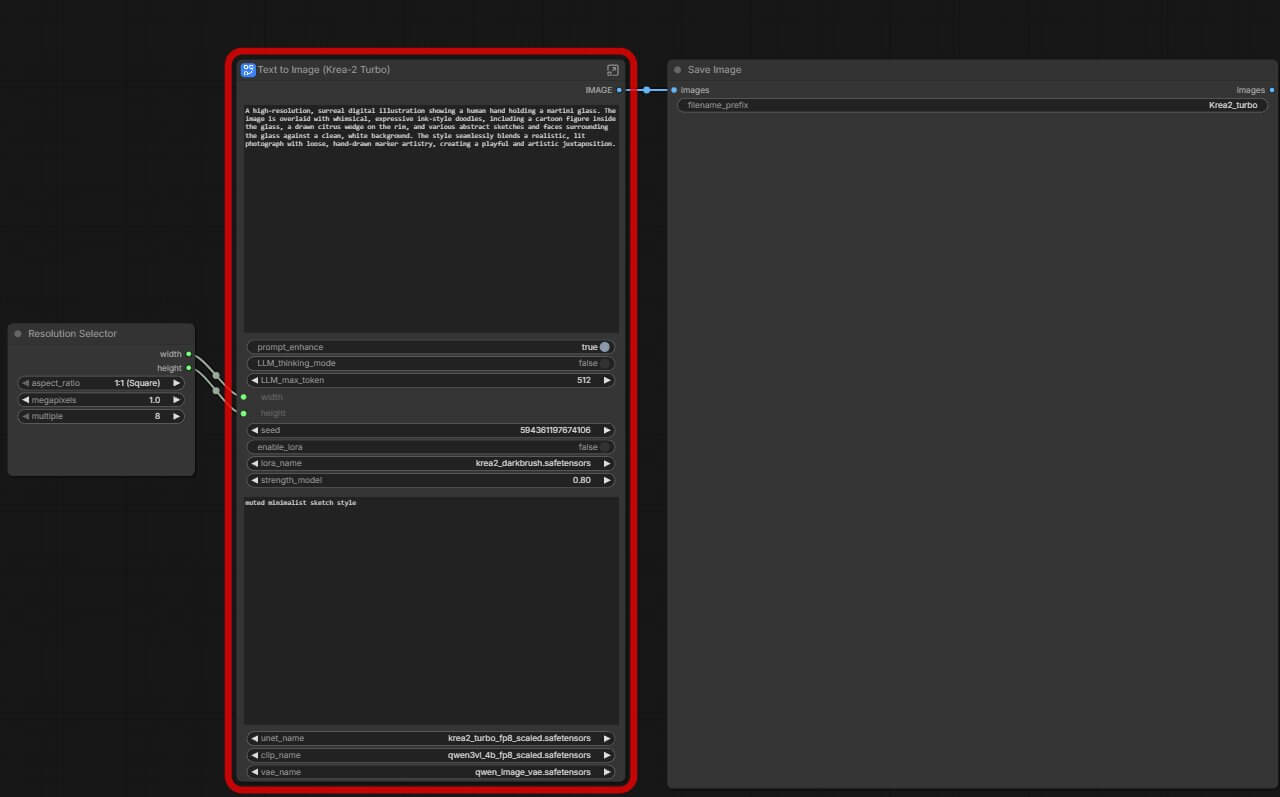This screenshot has width=1280, height=797.
Task: Click the width output port on Resolution Selector
Action: [x=188, y=354]
